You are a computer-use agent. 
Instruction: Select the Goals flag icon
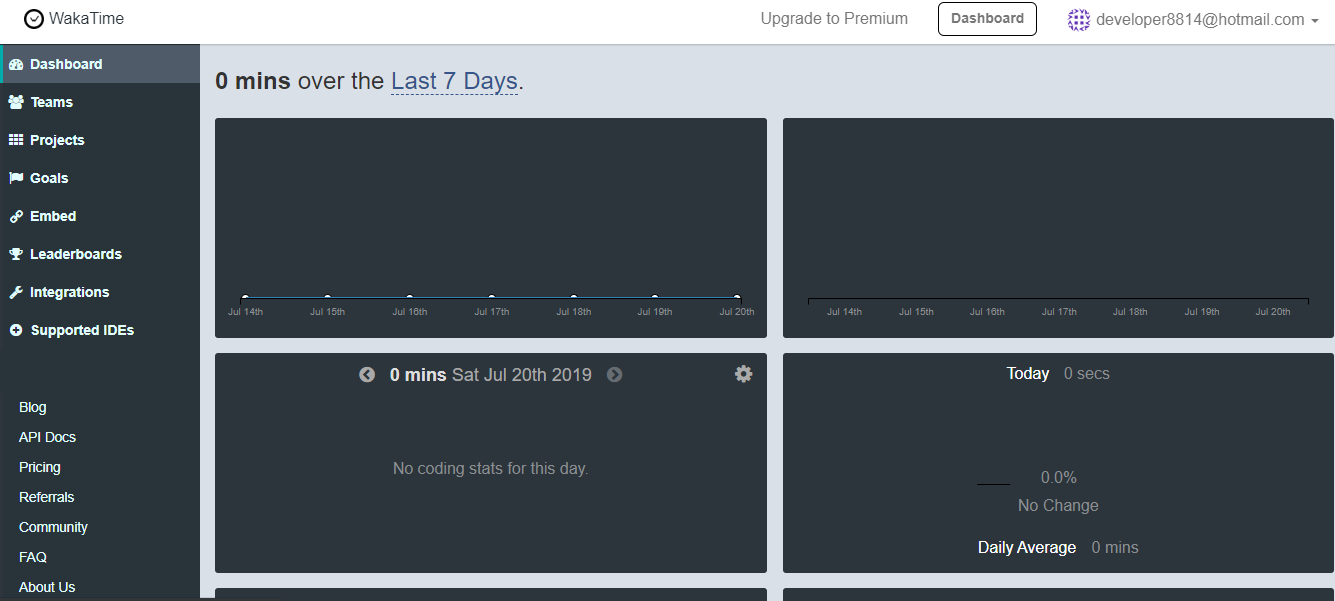(x=15, y=177)
